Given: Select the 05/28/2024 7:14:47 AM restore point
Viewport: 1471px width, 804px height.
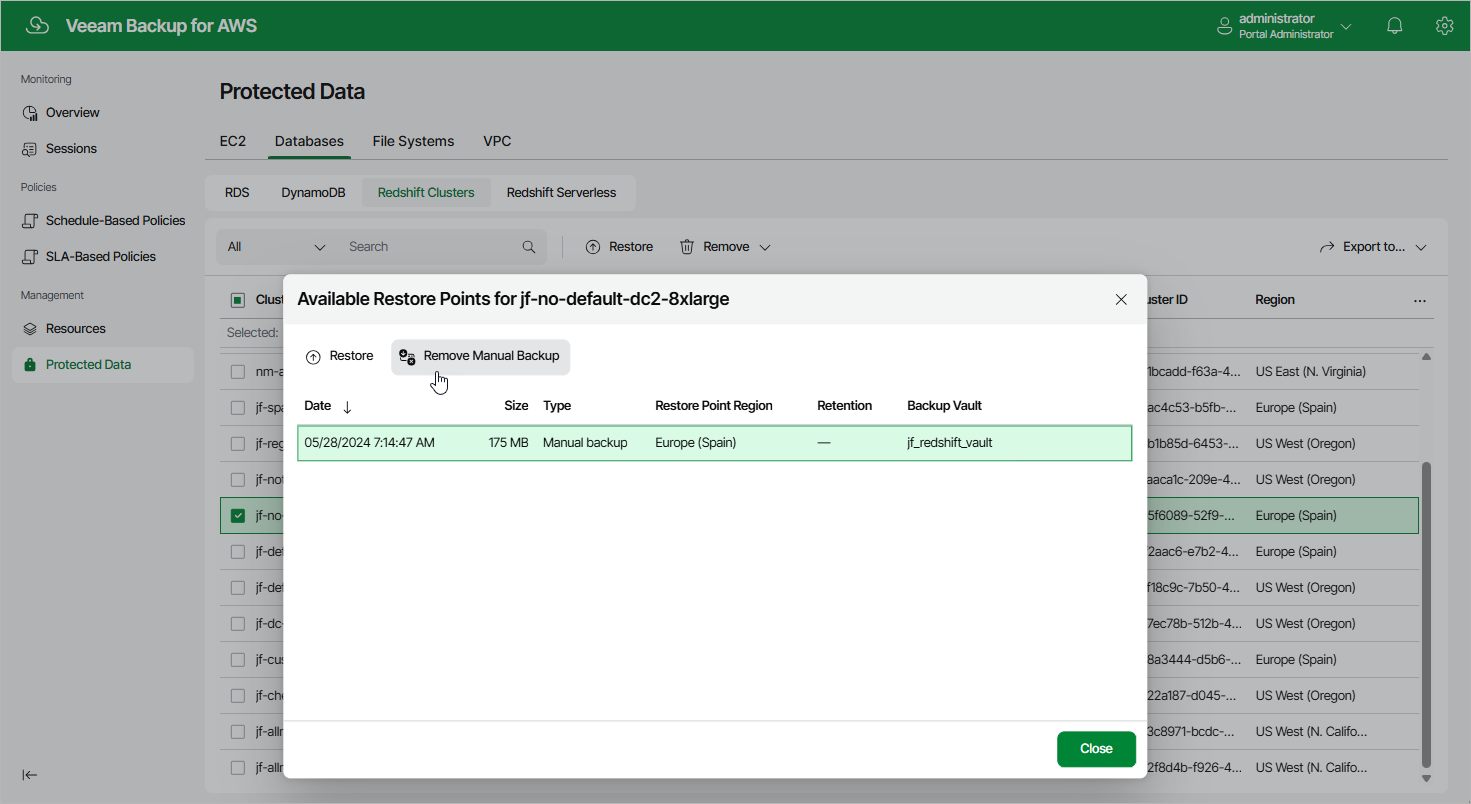Looking at the screenshot, I should tap(715, 443).
